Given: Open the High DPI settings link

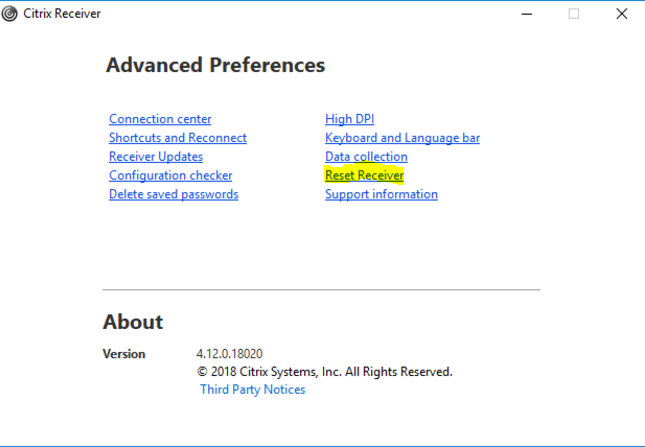Looking at the screenshot, I should click(x=350, y=119).
